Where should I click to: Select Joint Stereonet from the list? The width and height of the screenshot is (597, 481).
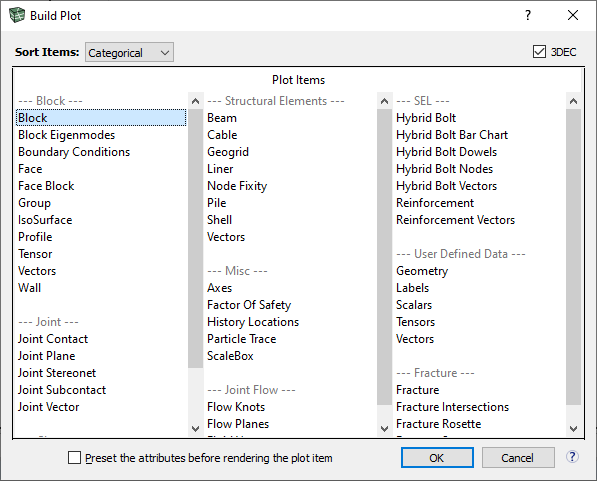click(x=57, y=373)
